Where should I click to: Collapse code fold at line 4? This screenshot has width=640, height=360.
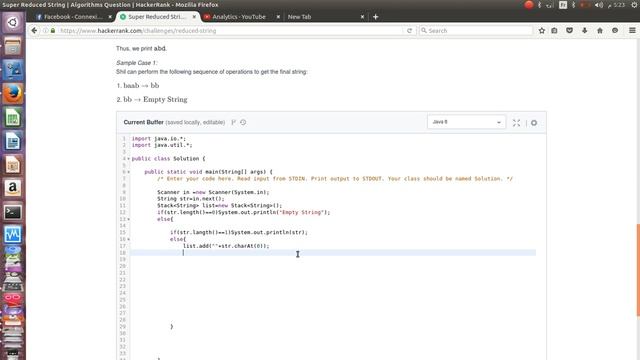click(129, 159)
